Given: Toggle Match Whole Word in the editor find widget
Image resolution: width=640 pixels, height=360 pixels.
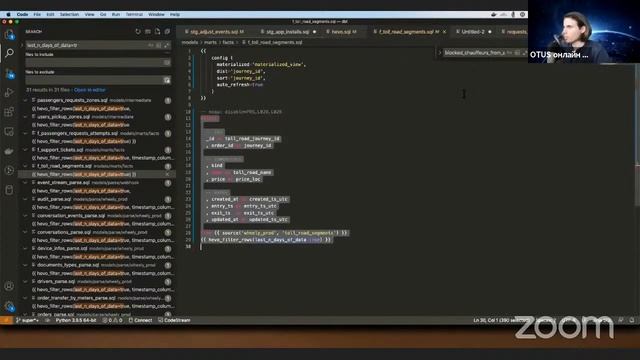Looking at the screenshot, I should point(517,53).
